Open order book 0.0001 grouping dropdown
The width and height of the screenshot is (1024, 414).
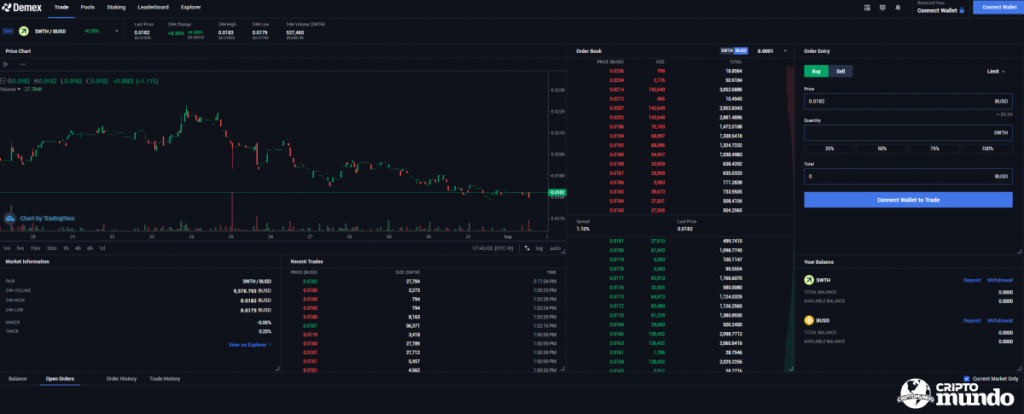pos(771,50)
